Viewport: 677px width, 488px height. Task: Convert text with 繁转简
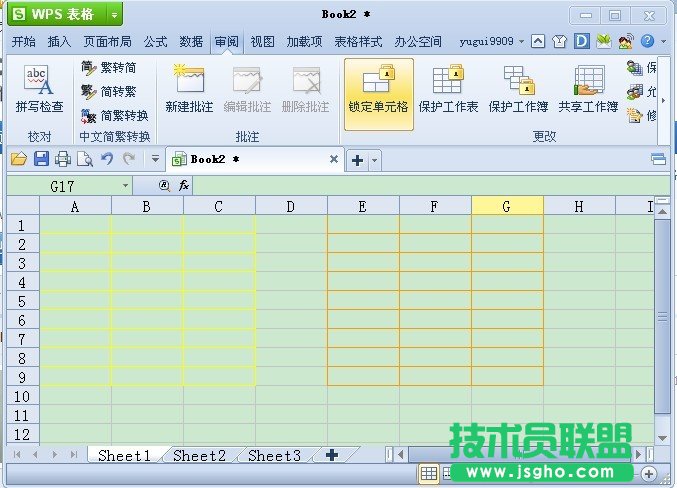[109, 67]
